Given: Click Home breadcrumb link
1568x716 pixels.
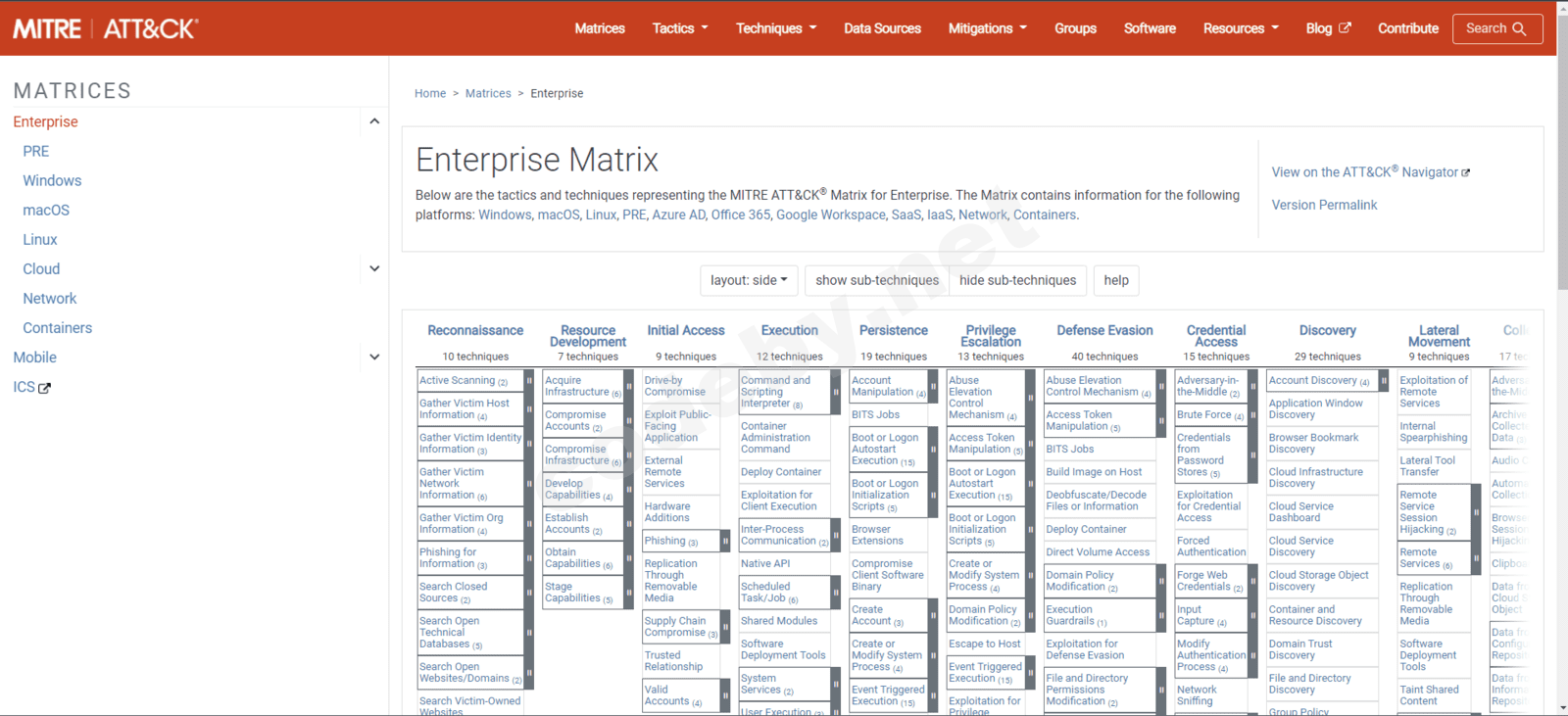Looking at the screenshot, I should point(430,94).
